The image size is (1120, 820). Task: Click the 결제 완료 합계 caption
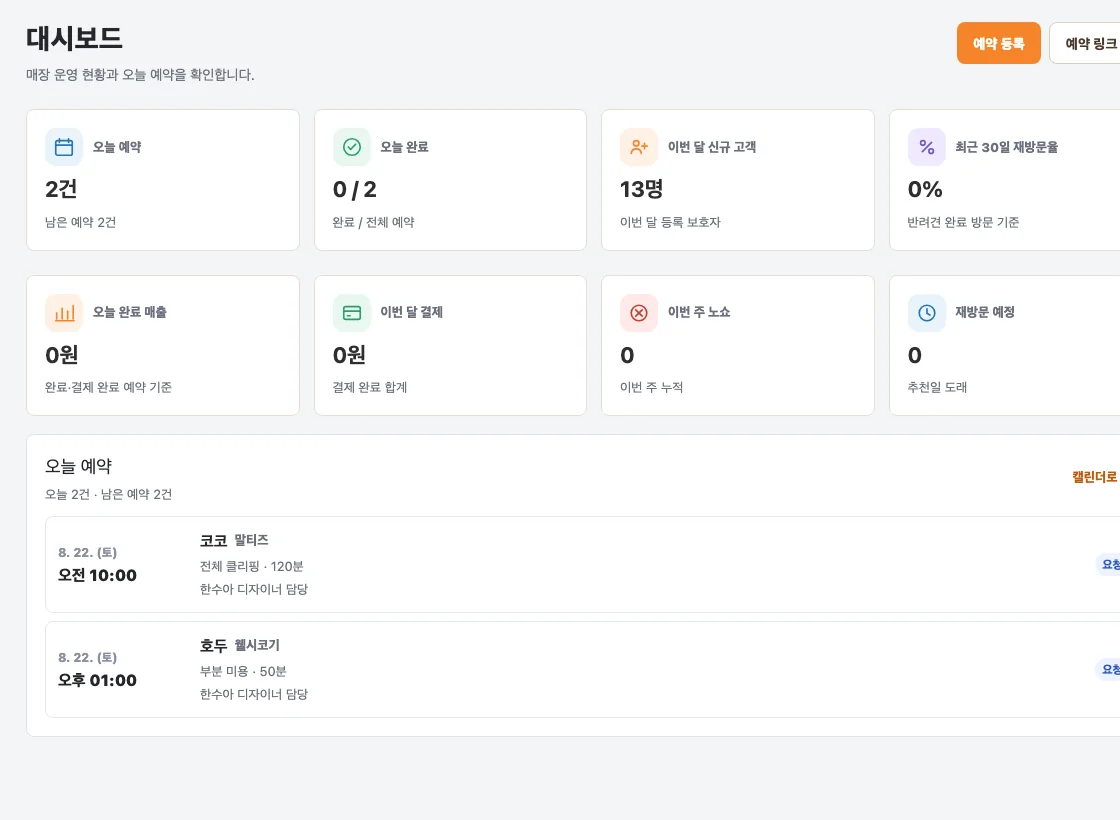coord(369,387)
